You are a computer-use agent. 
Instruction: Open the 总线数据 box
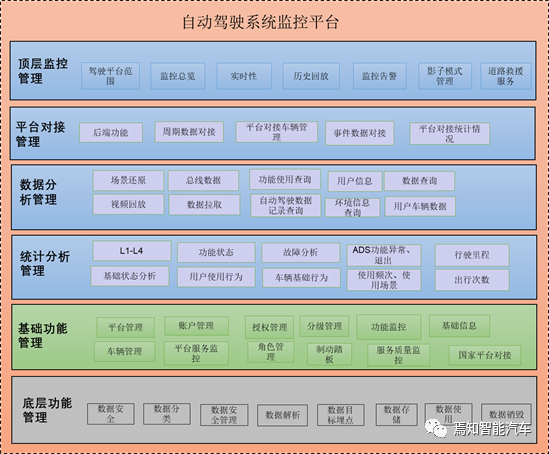203,180
